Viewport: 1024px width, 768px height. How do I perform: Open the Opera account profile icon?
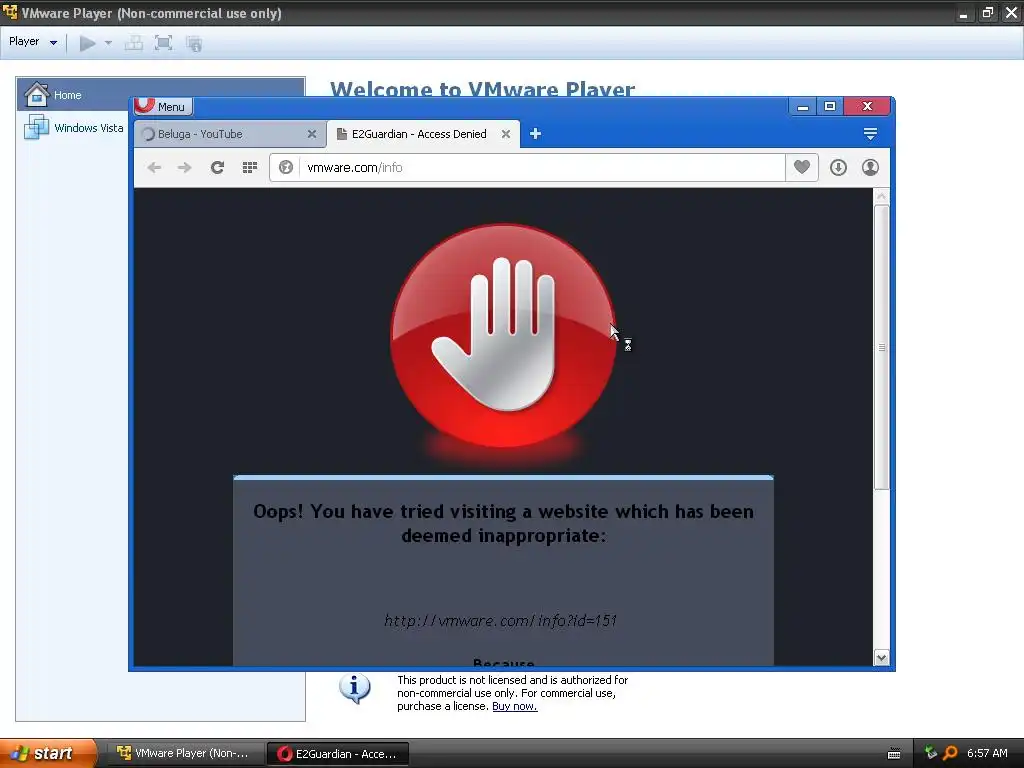(x=870, y=168)
